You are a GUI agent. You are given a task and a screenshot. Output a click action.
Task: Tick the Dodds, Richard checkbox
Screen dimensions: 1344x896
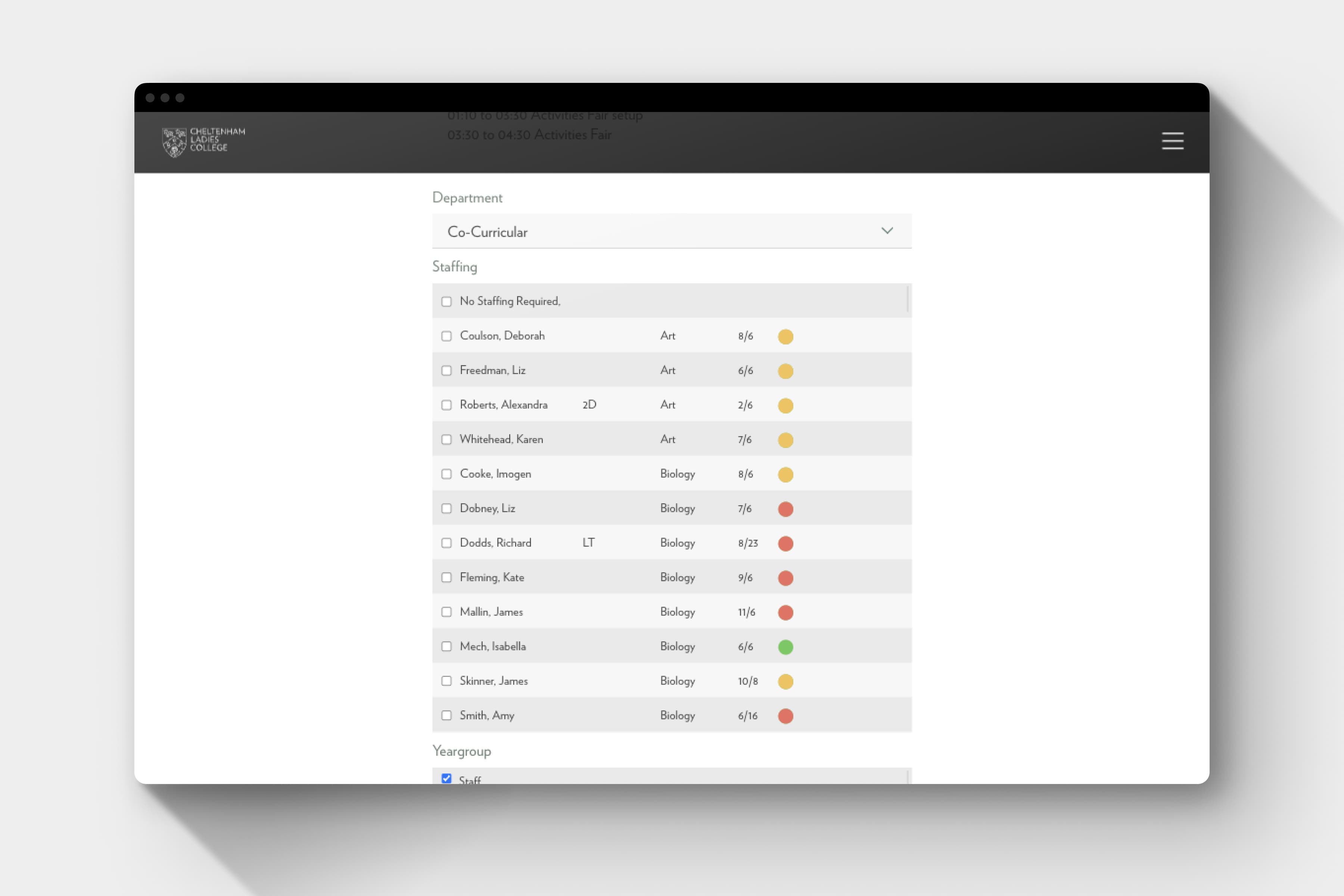pyautogui.click(x=446, y=543)
